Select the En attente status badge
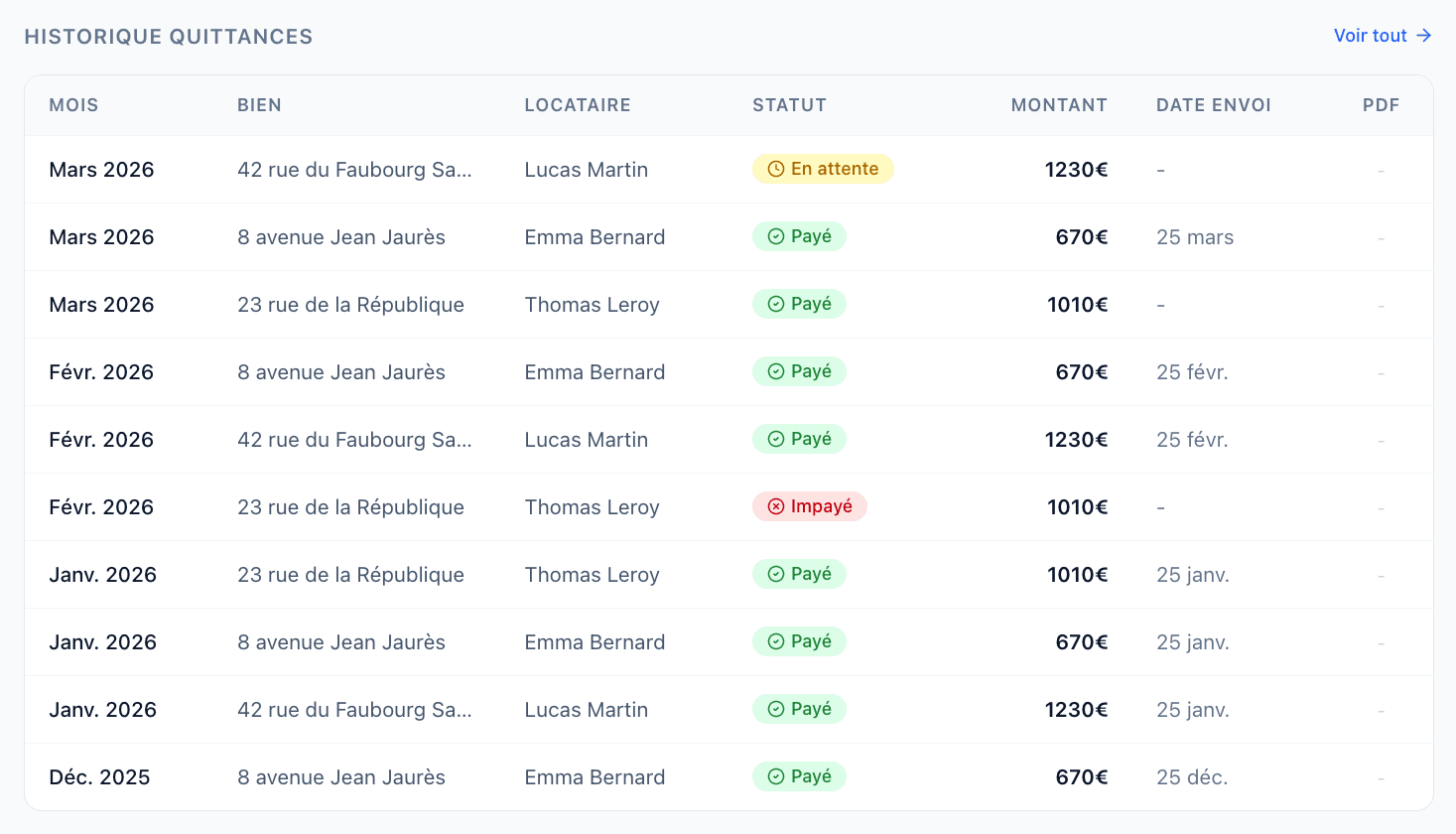This screenshot has height=834, width=1456. [823, 169]
